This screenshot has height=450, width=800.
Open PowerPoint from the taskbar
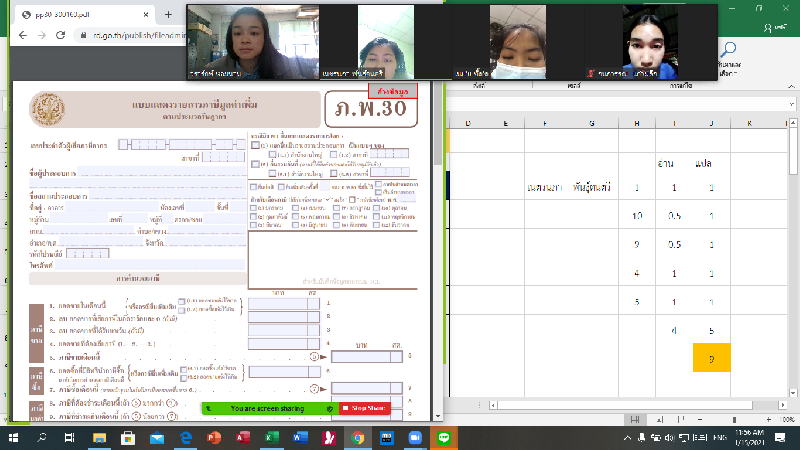(213, 438)
